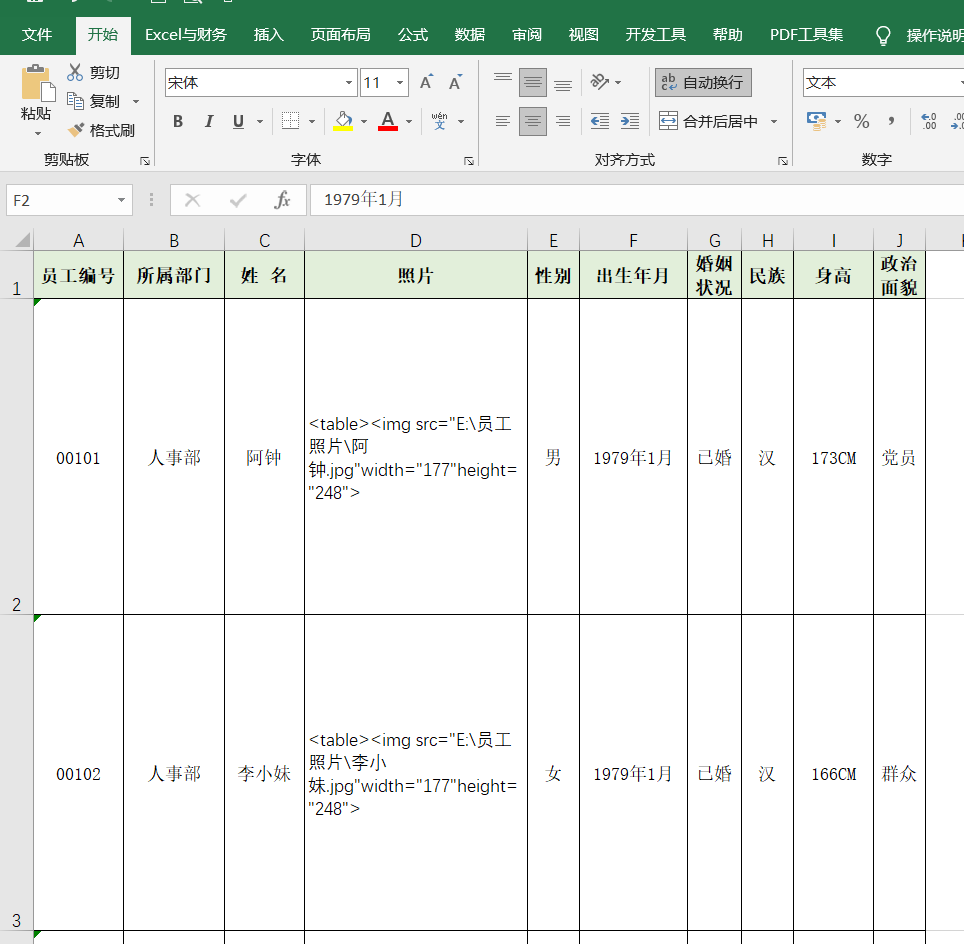Cancel formula bar entry X
This screenshot has height=944, width=964.
click(x=192, y=200)
